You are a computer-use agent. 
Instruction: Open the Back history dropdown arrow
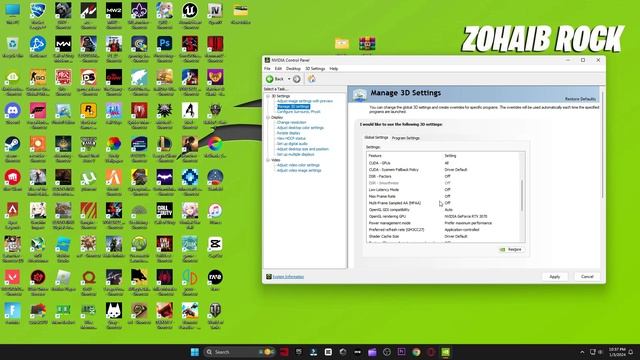[x=289, y=79]
